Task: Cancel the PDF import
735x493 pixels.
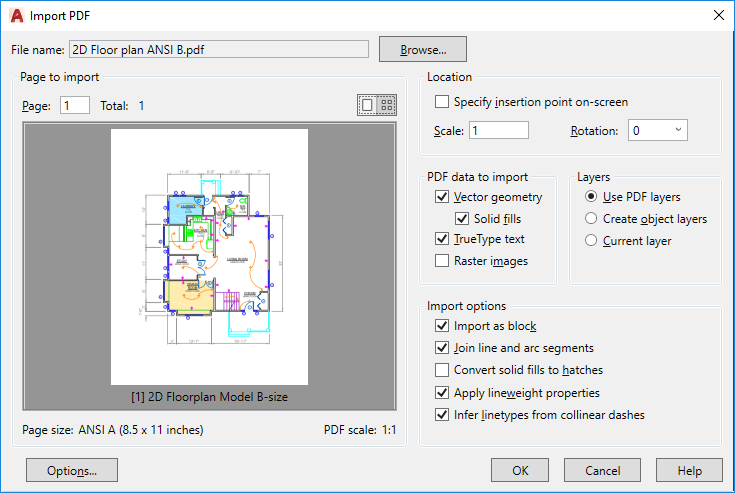Action: tap(602, 470)
